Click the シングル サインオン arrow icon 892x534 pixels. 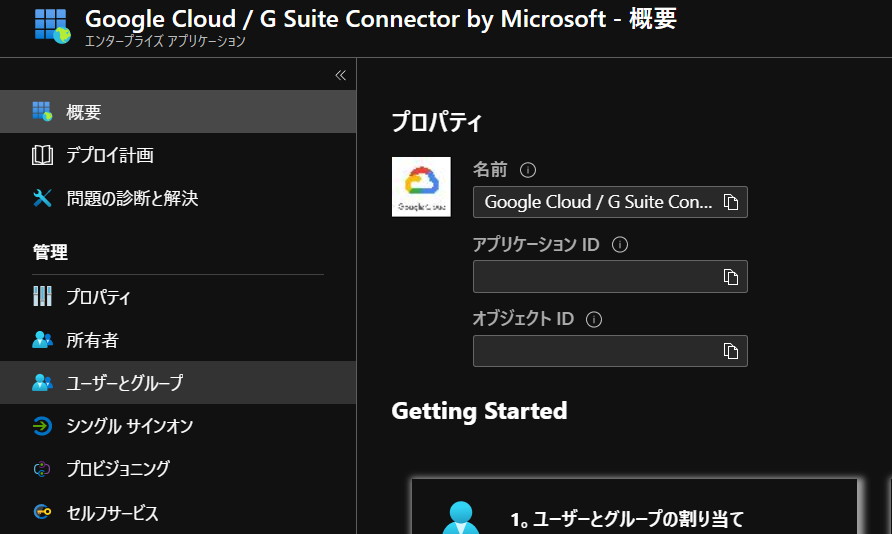click(x=42, y=426)
